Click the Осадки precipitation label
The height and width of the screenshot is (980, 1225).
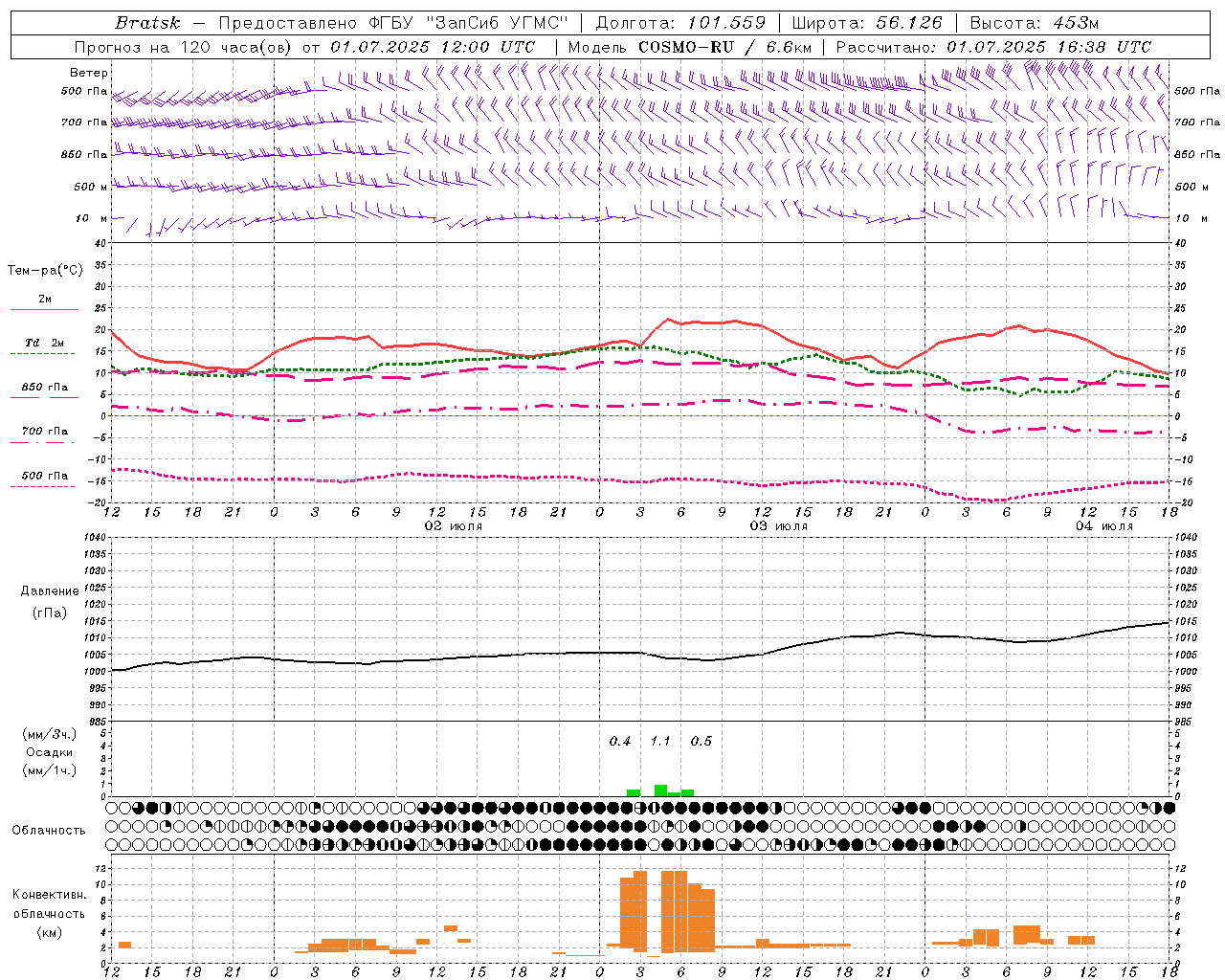point(49,753)
